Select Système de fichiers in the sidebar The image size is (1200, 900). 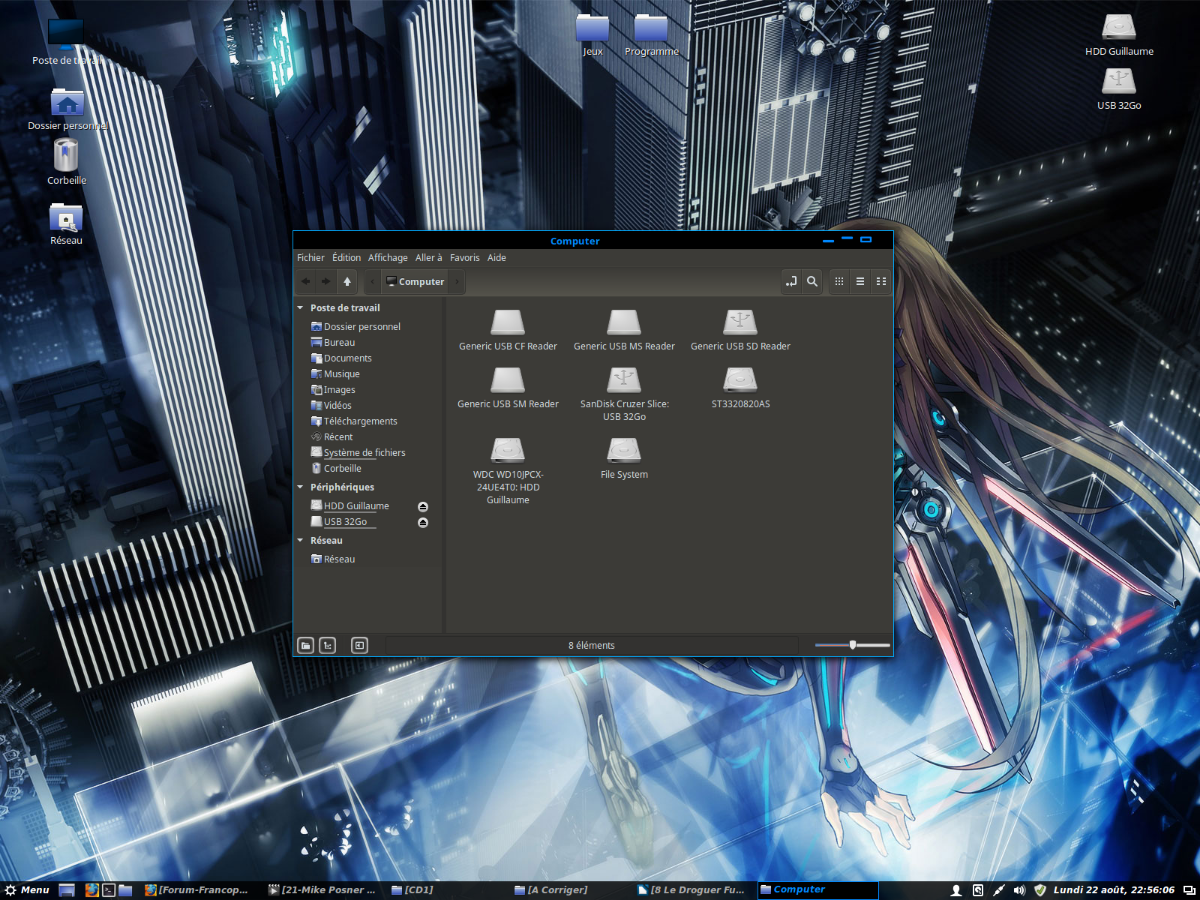point(358,453)
